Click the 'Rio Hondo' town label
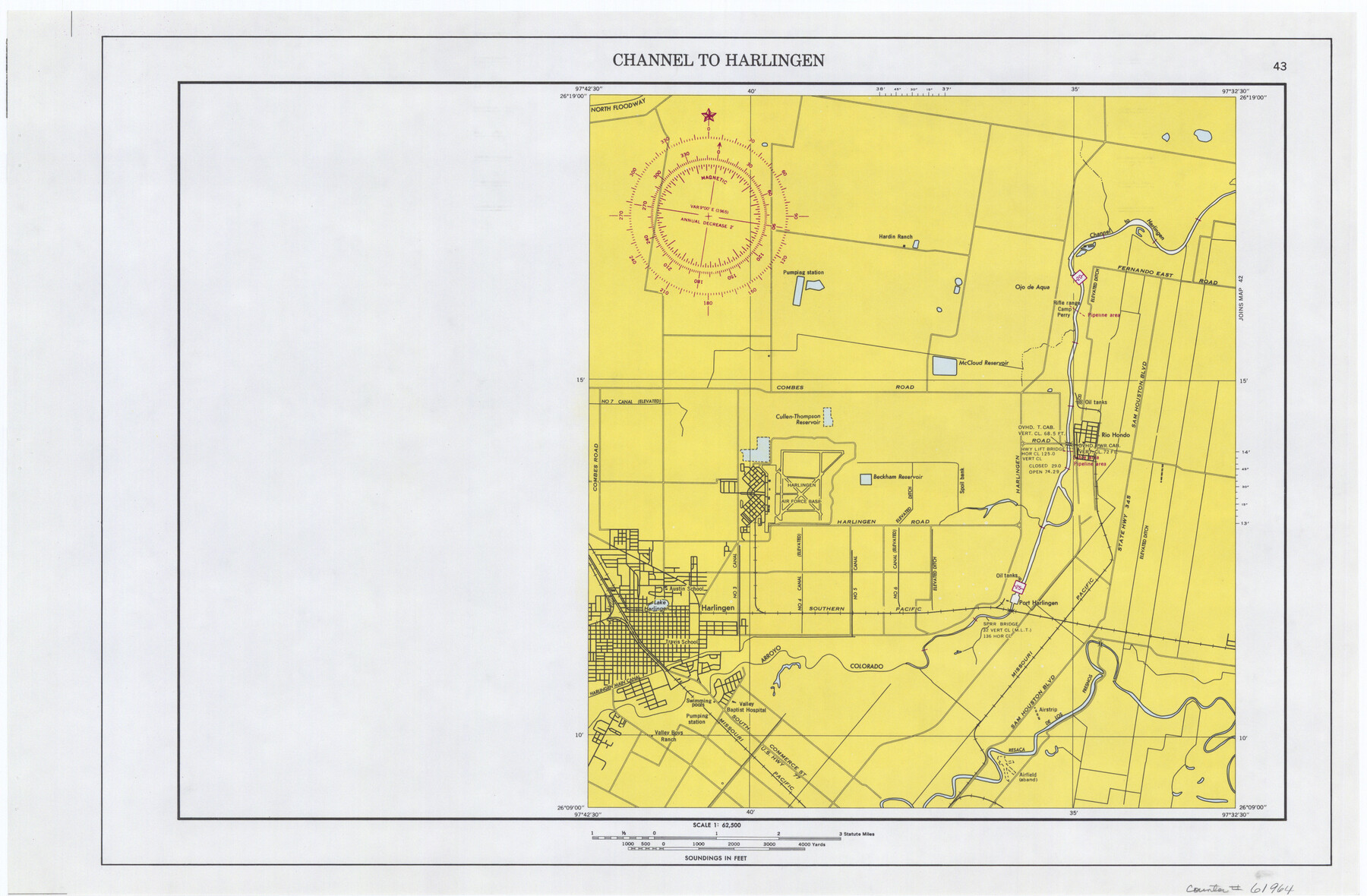This screenshot has height=896, width=1367. tap(1116, 435)
